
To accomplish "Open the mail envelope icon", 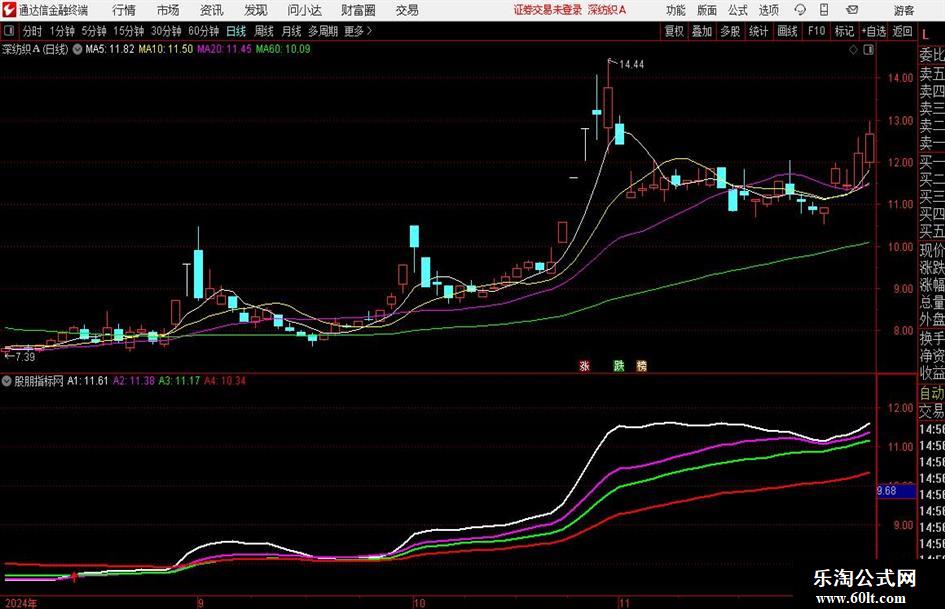I will point(852,10).
